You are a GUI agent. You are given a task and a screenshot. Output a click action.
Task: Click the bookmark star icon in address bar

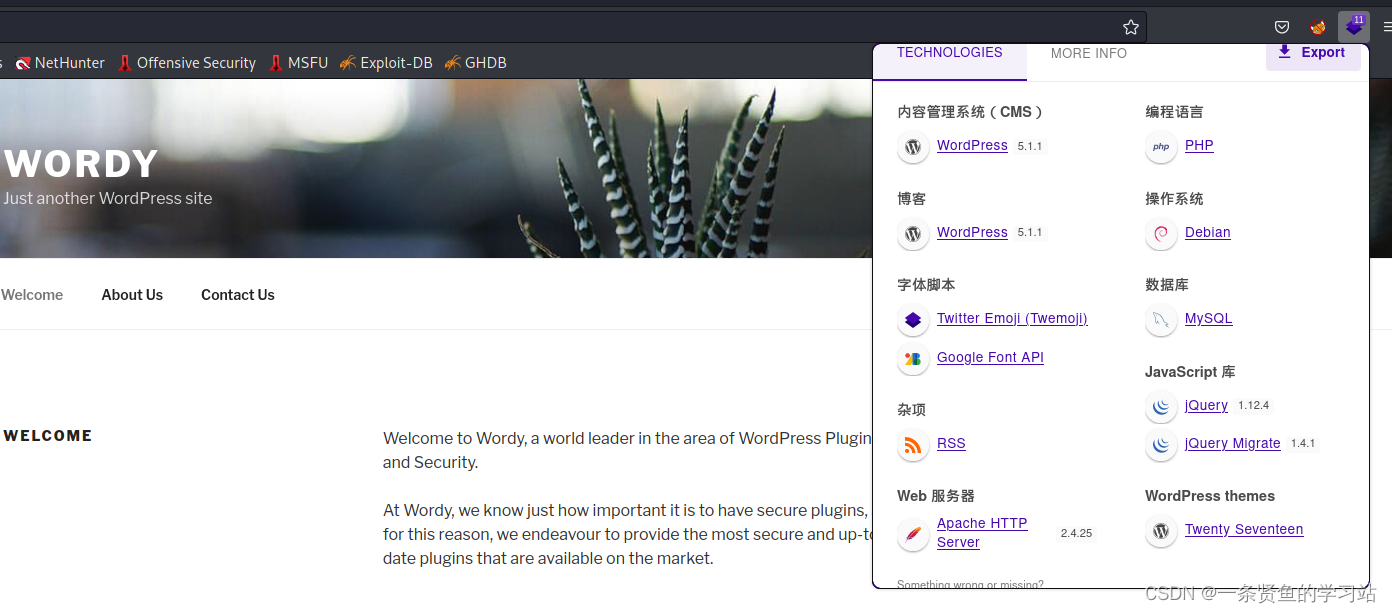1131,27
